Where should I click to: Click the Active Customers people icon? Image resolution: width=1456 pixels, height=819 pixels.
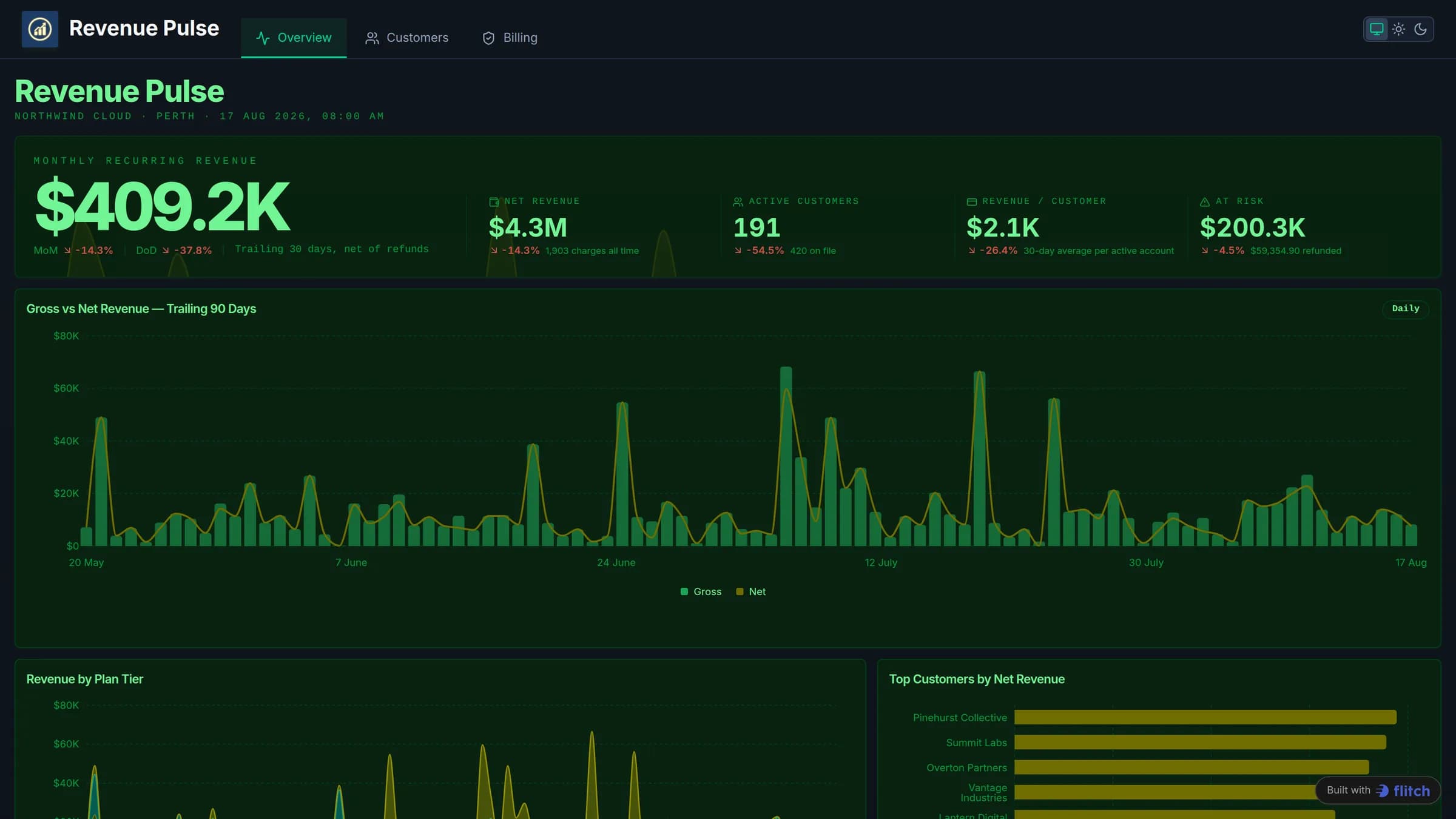coord(738,201)
